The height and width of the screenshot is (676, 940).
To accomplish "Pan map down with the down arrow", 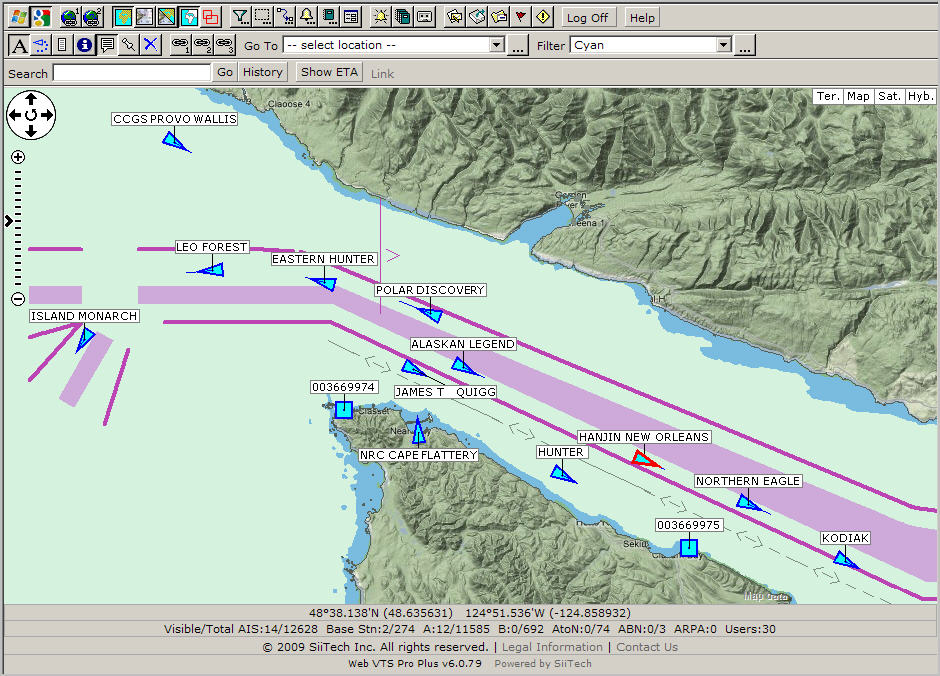I will (x=31, y=131).
